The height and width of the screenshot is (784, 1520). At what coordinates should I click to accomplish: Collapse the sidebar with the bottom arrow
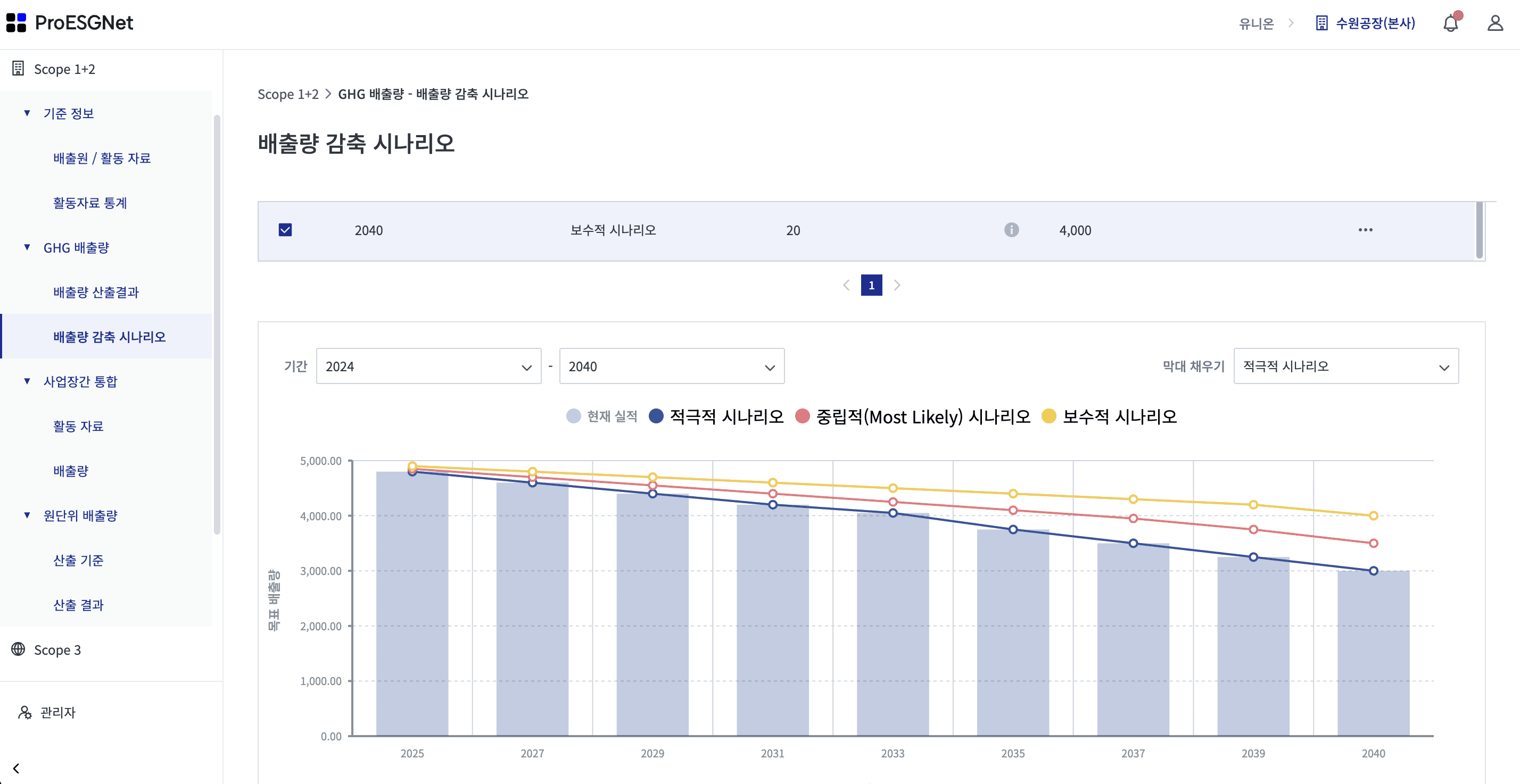pos(16,768)
